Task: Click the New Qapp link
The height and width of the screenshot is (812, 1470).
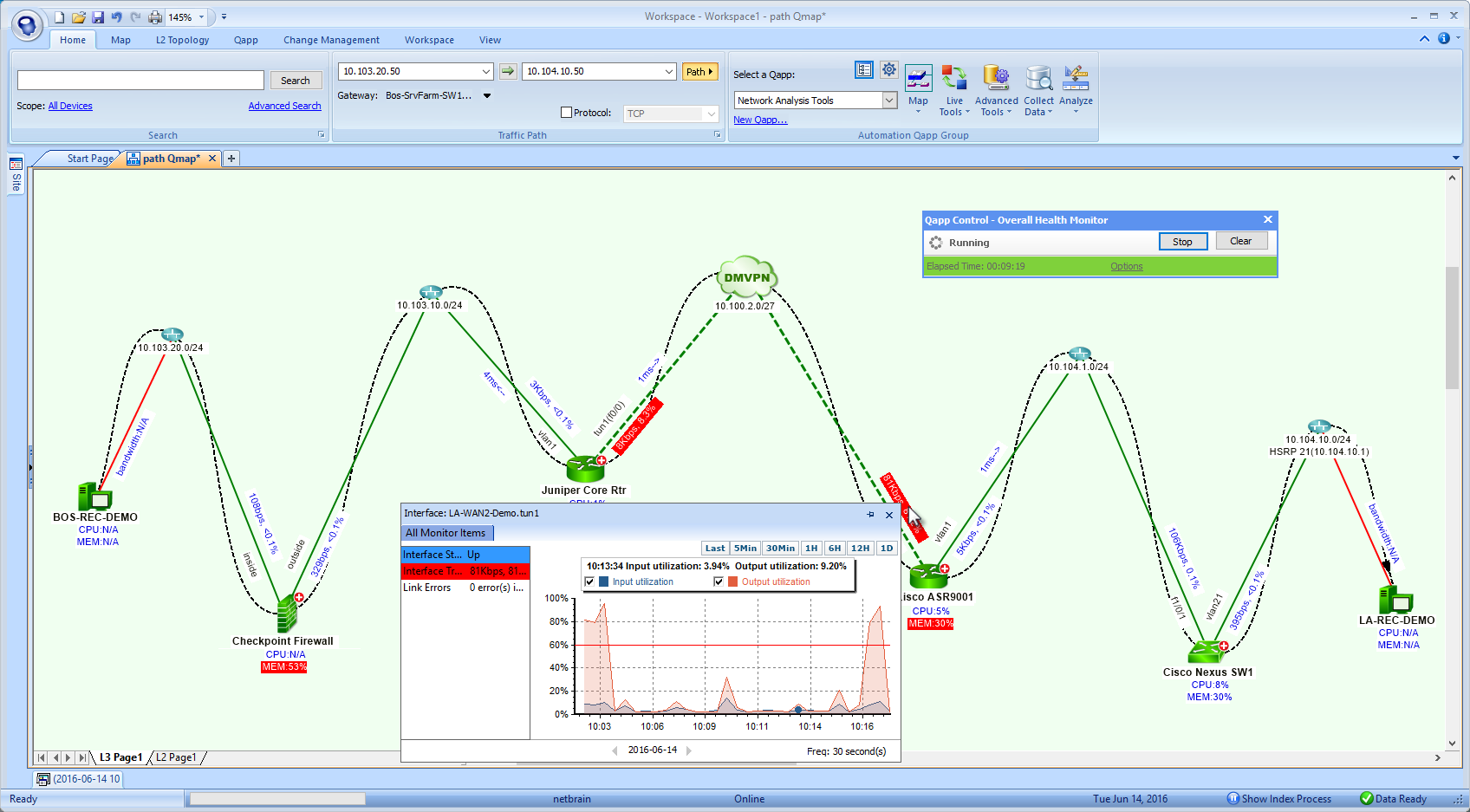Action: tap(760, 120)
